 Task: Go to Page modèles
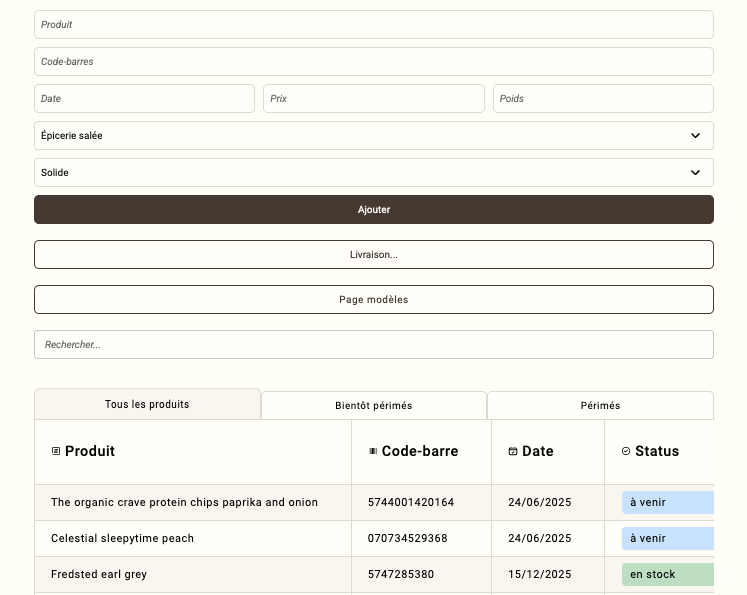coord(374,300)
